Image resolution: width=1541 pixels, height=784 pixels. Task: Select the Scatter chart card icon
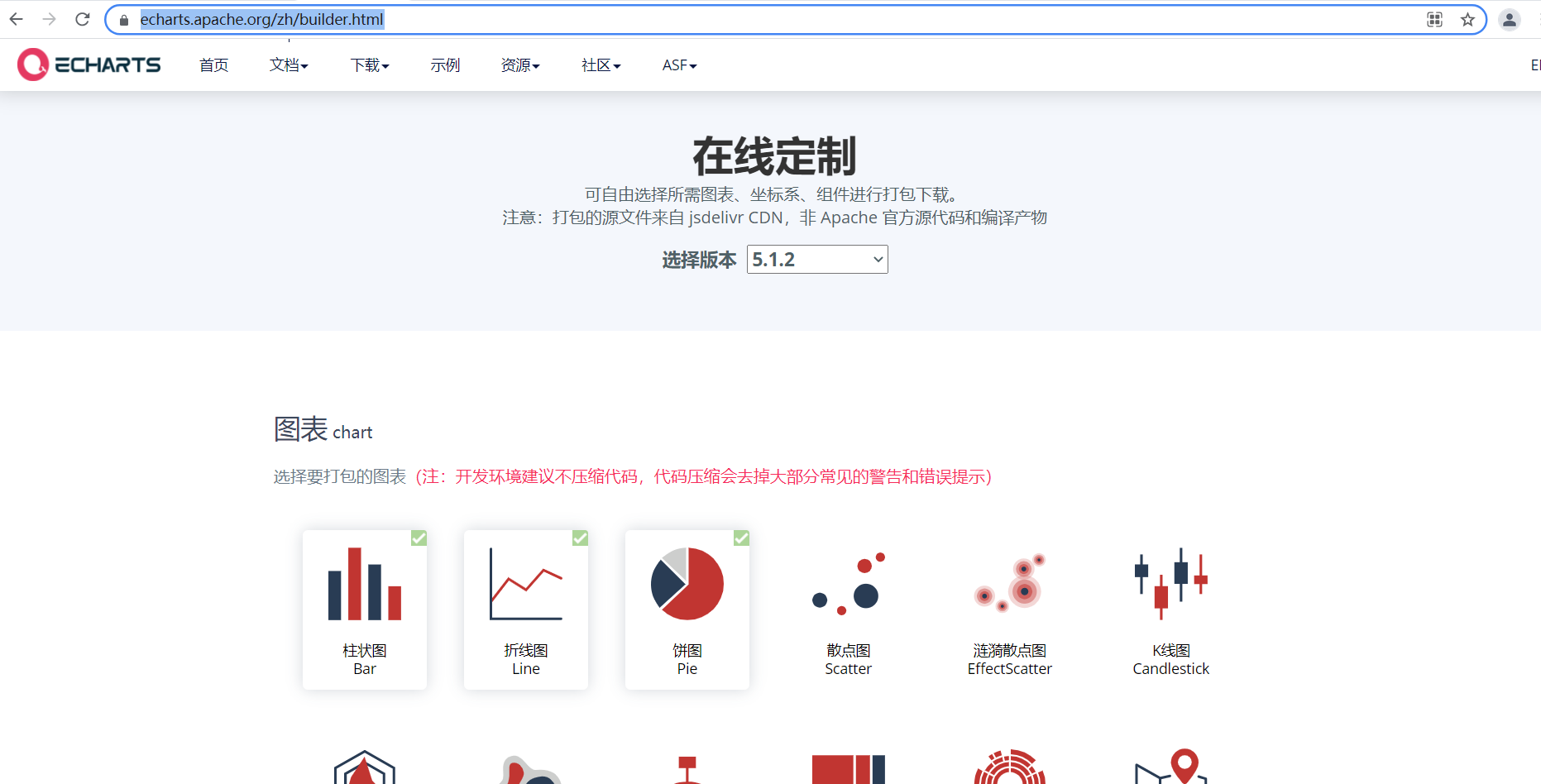[x=848, y=584]
